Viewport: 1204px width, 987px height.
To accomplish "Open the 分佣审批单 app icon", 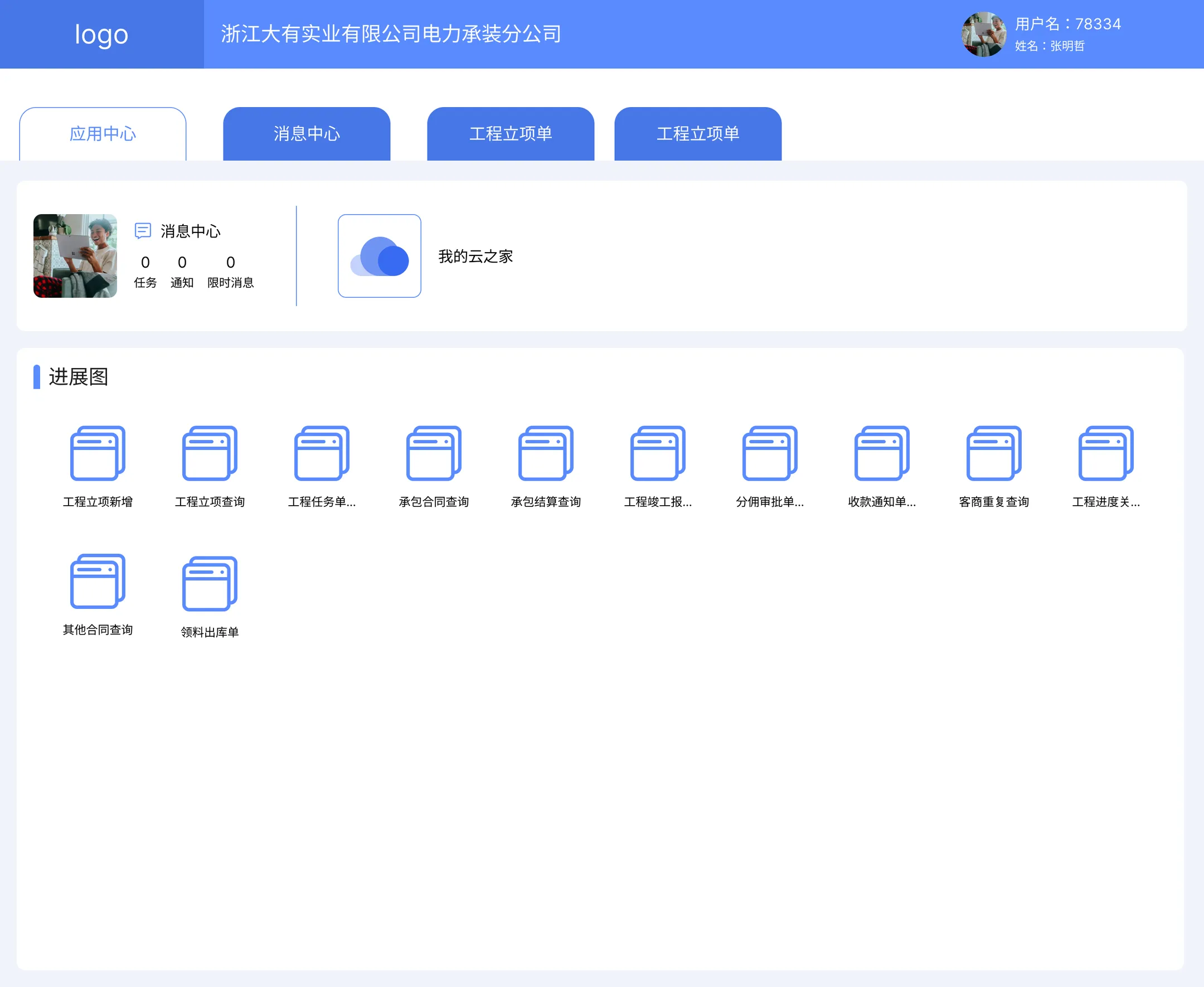I will pyautogui.click(x=770, y=453).
